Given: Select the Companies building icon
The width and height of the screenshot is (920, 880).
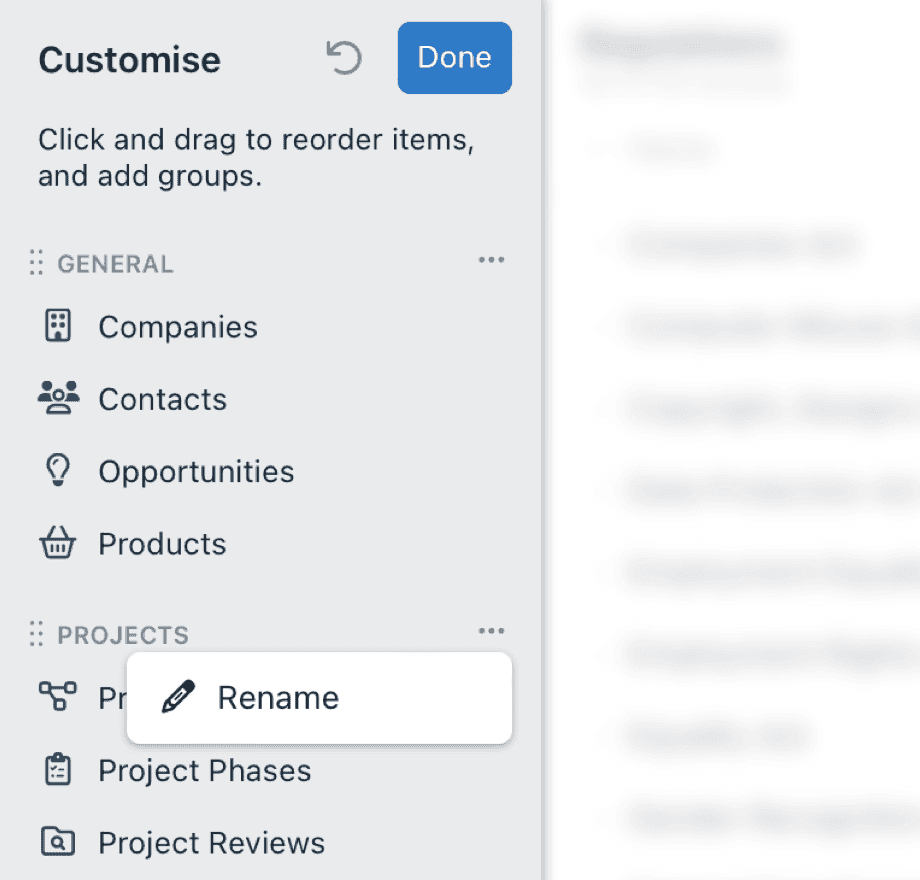Looking at the screenshot, I should pyautogui.click(x=57, y=326).
